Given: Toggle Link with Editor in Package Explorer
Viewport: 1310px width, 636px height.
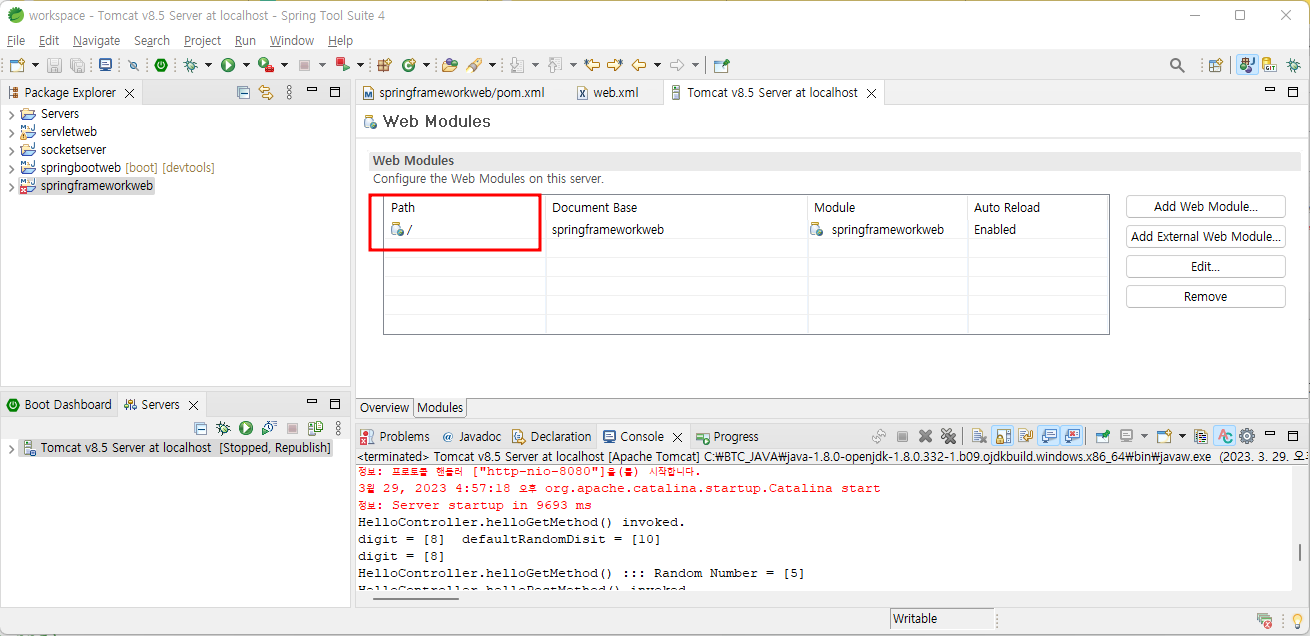Looking at the screenshot, I should click(x=266, y=92).
